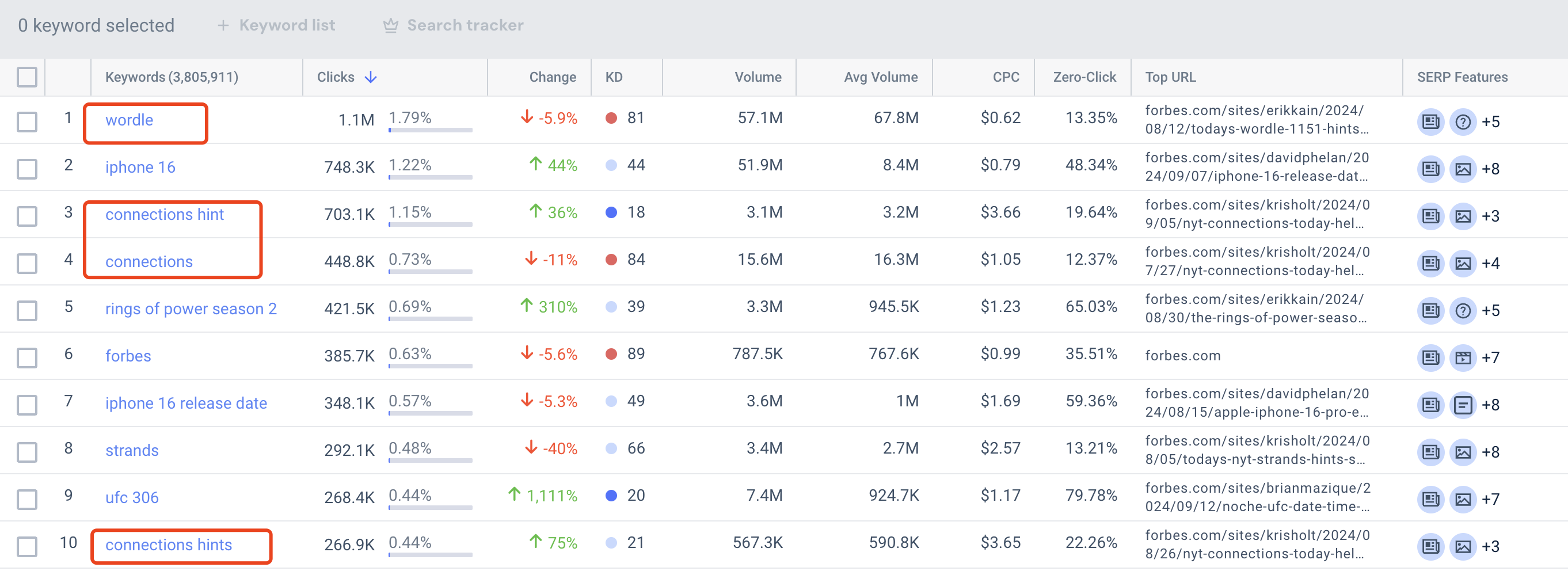Show +7 more SERP features for ufc 306
The height and width of the screenshot is (571, 1568).
(x=1491, y=499)
